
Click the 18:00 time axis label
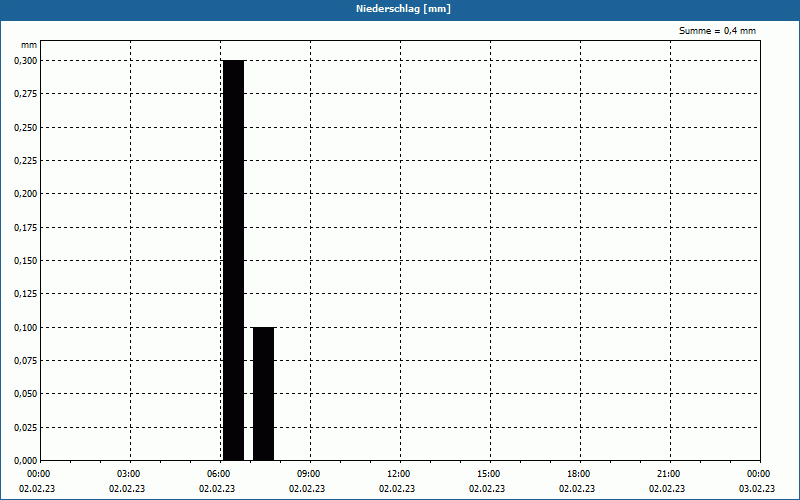tap(579, 474)
